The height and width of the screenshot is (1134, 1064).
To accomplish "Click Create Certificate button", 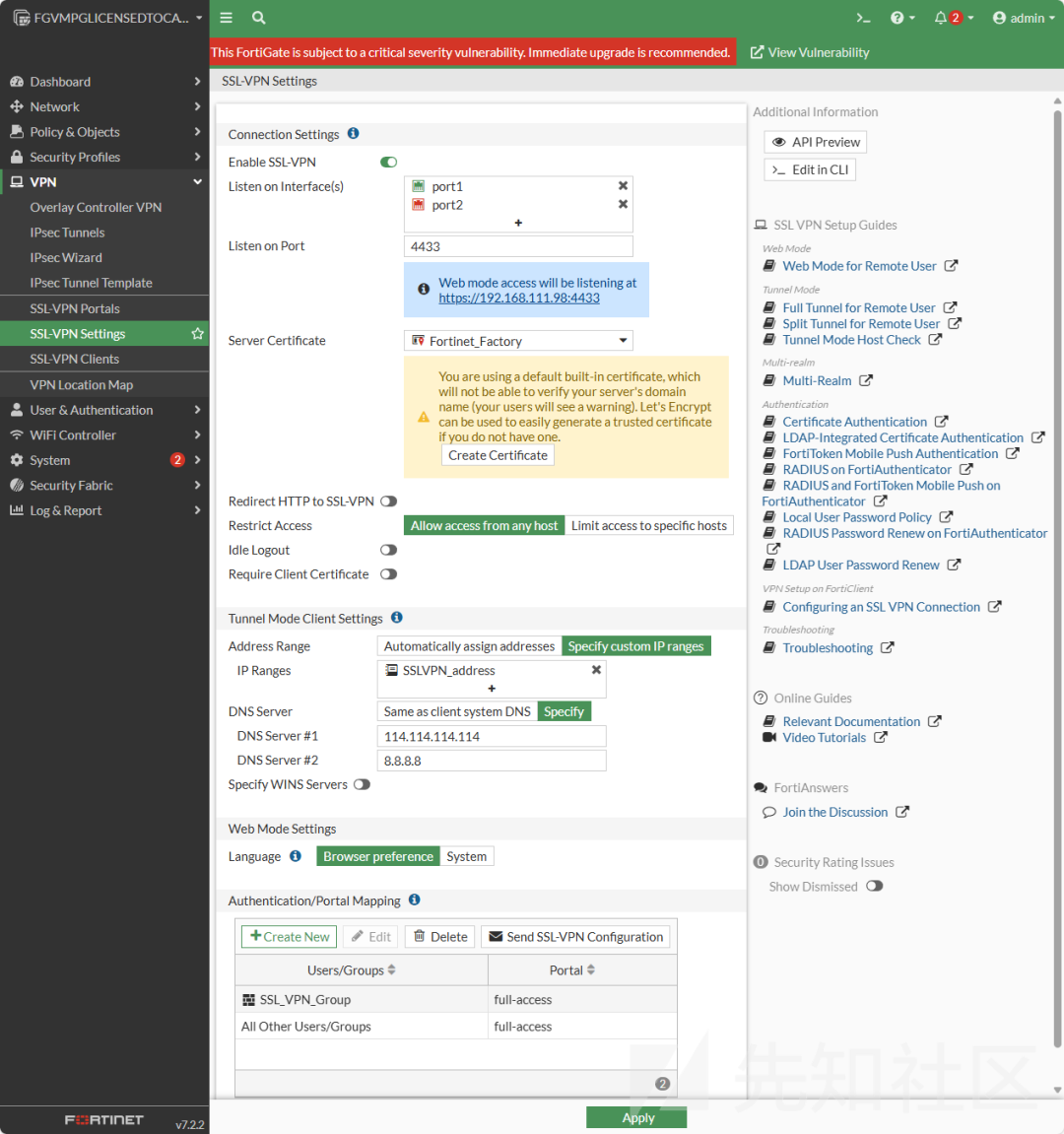I will pos(498,455).
